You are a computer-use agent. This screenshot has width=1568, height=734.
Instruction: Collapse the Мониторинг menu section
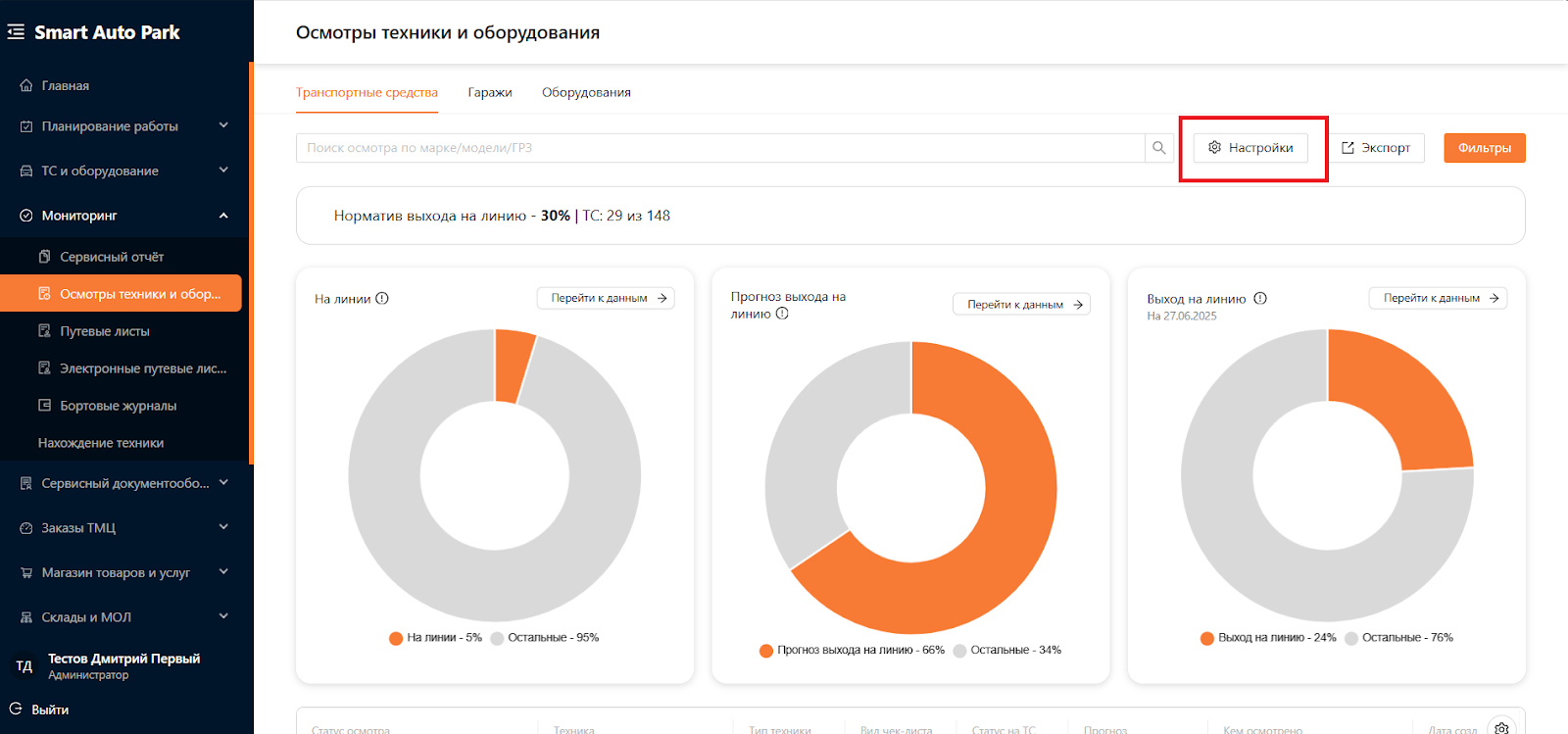coord(126,216)
